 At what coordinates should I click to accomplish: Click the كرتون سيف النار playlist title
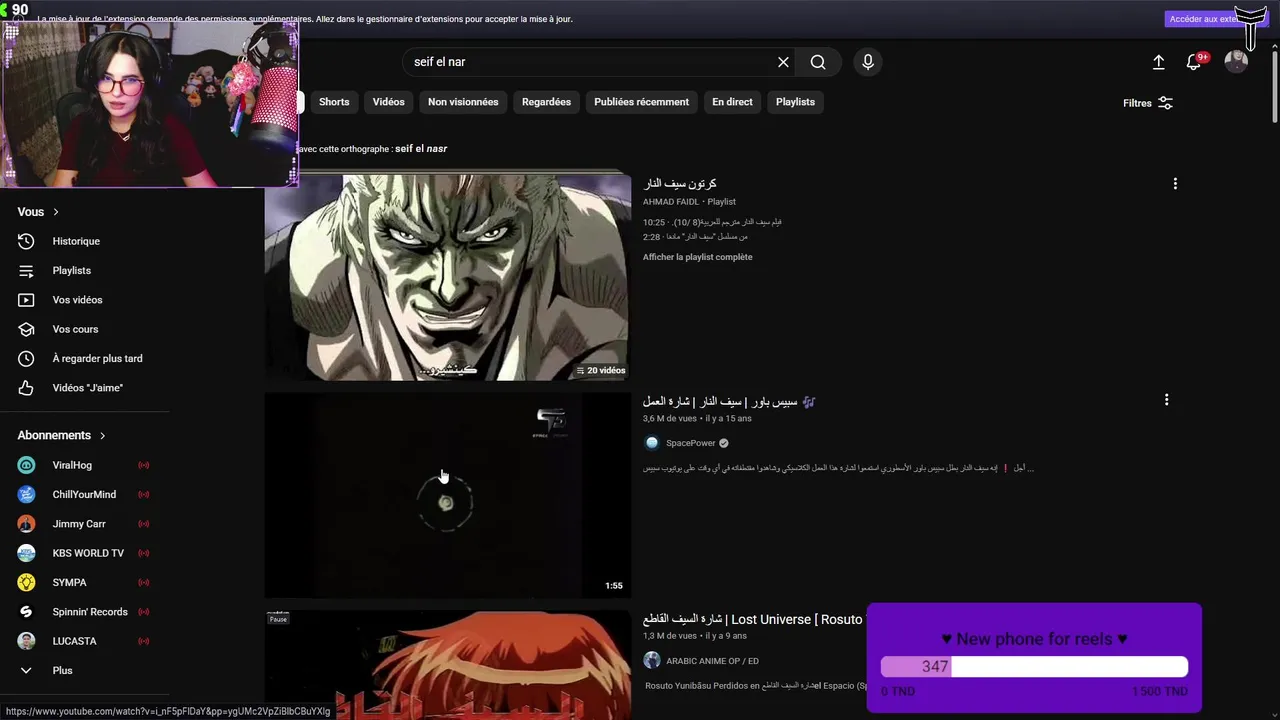[x=680, y=184]
